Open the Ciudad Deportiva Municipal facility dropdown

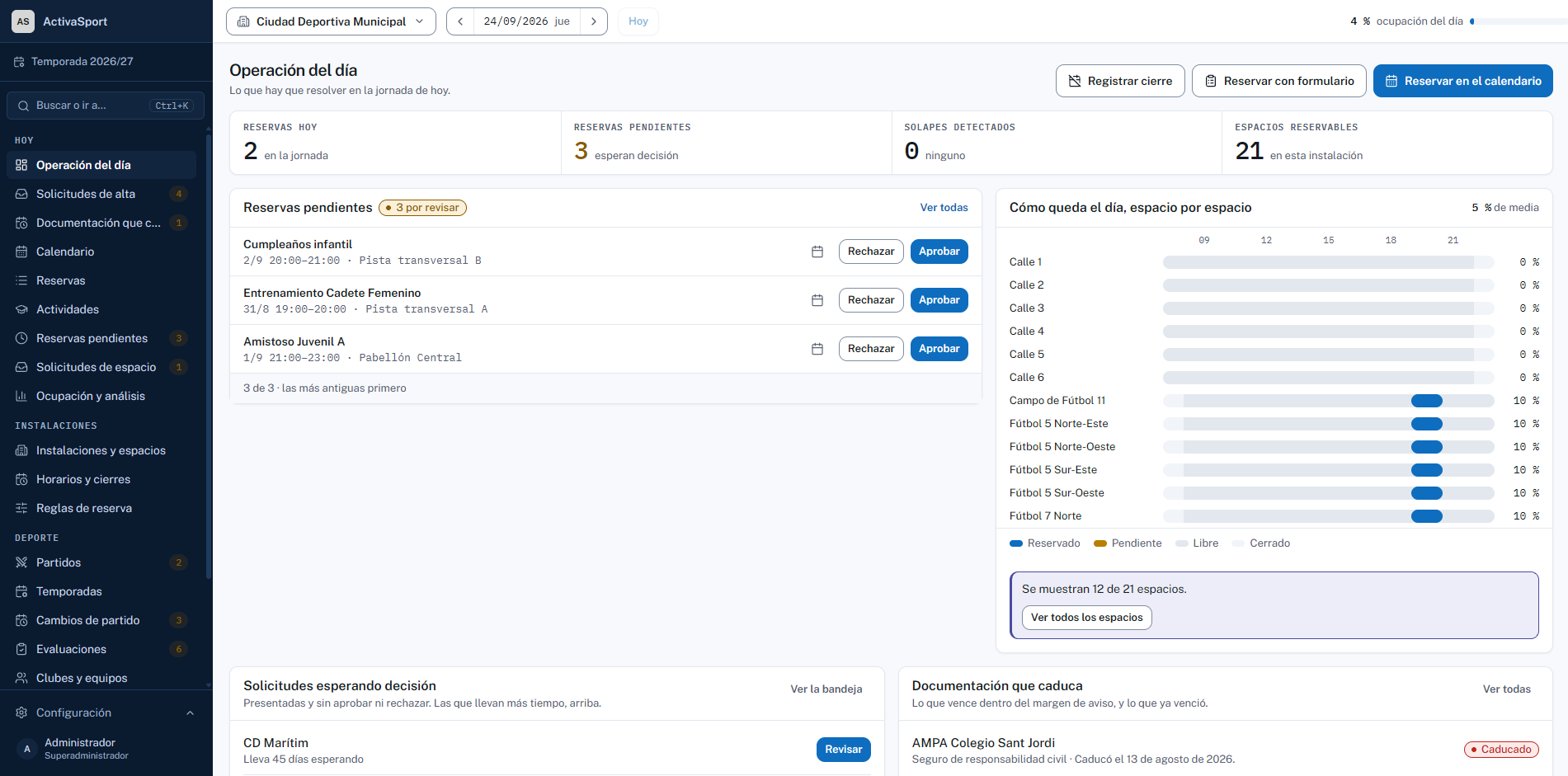(331, 21)
